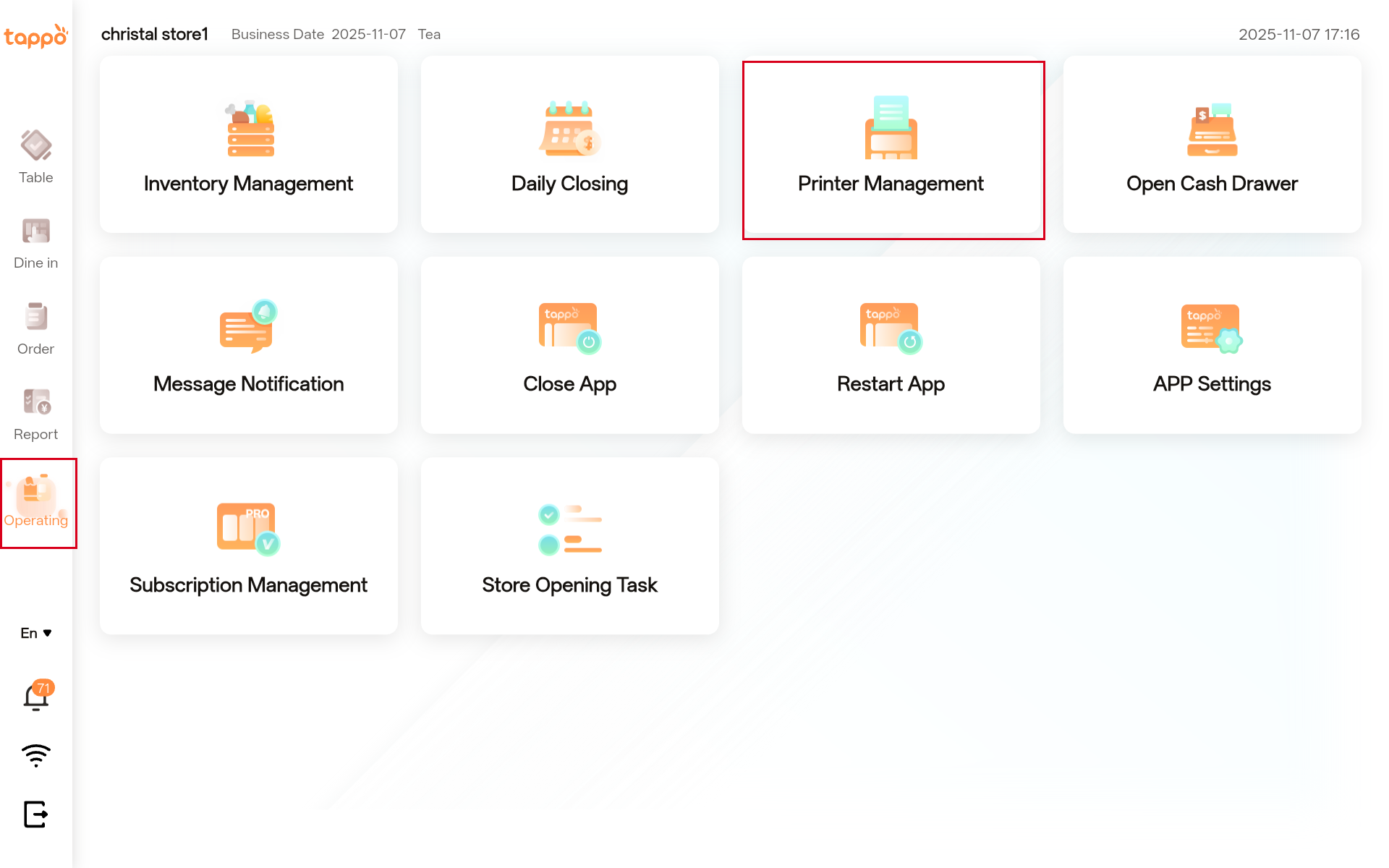Open the Inventory Management tile
This screenshot has width=1389, height=868.
pyautogui.click(x=249, y=145)
